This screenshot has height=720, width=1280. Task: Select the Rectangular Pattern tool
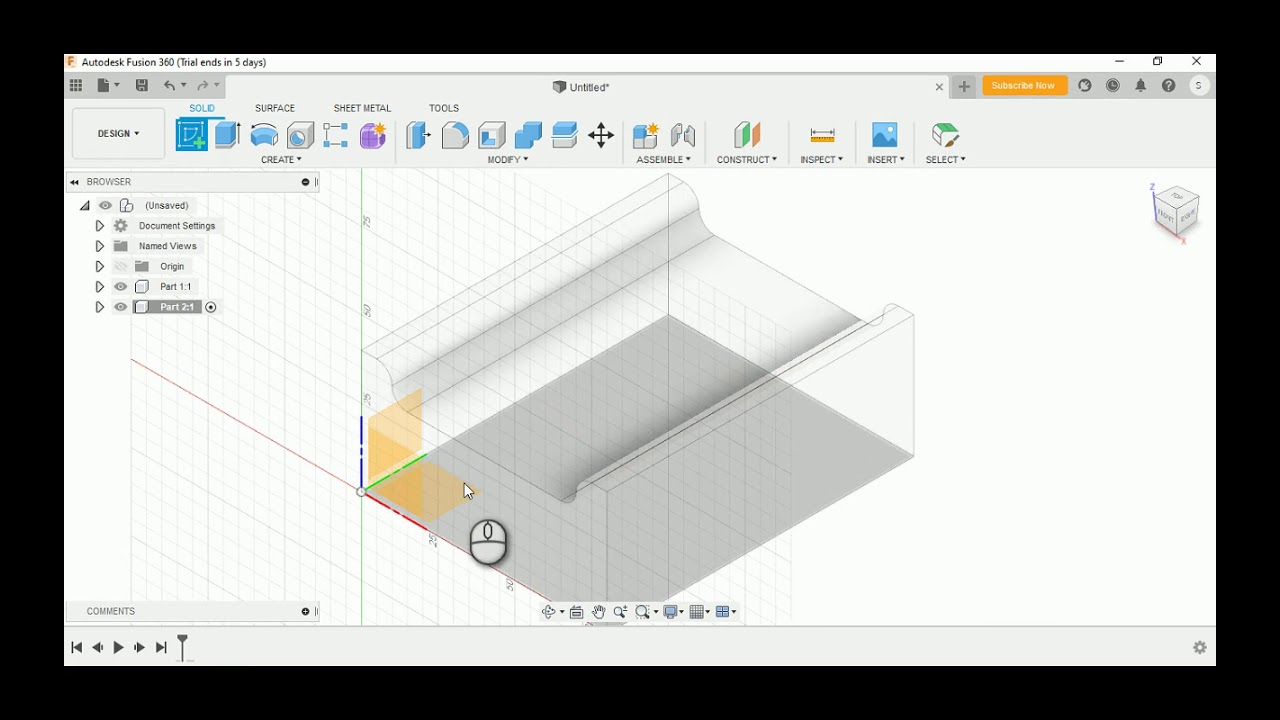click(x=336, y=135)
